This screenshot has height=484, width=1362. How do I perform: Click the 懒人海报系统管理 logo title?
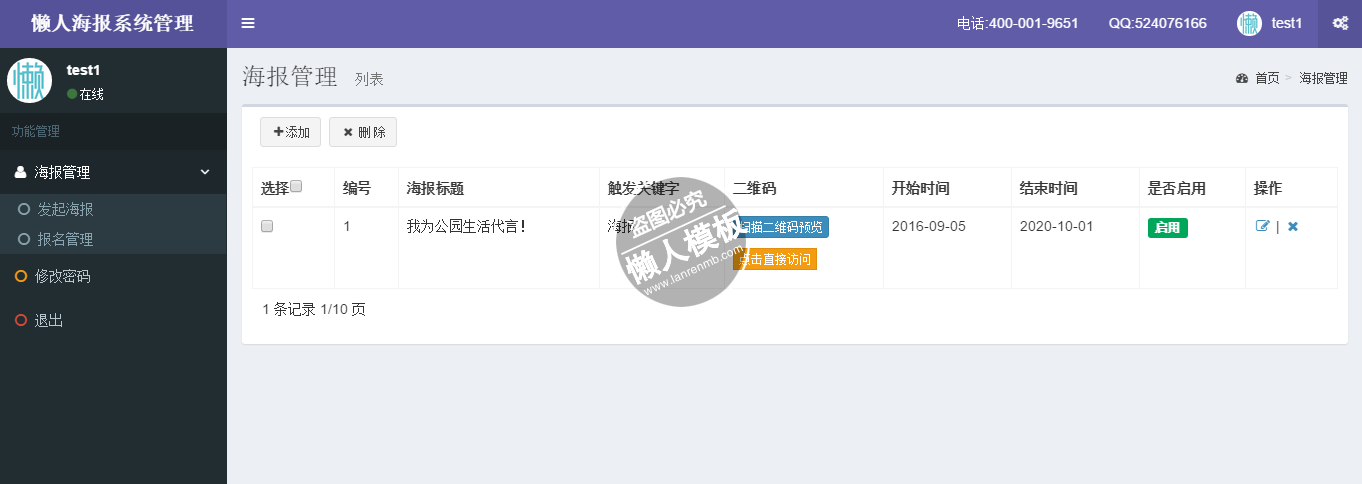[x=112, y=23]
